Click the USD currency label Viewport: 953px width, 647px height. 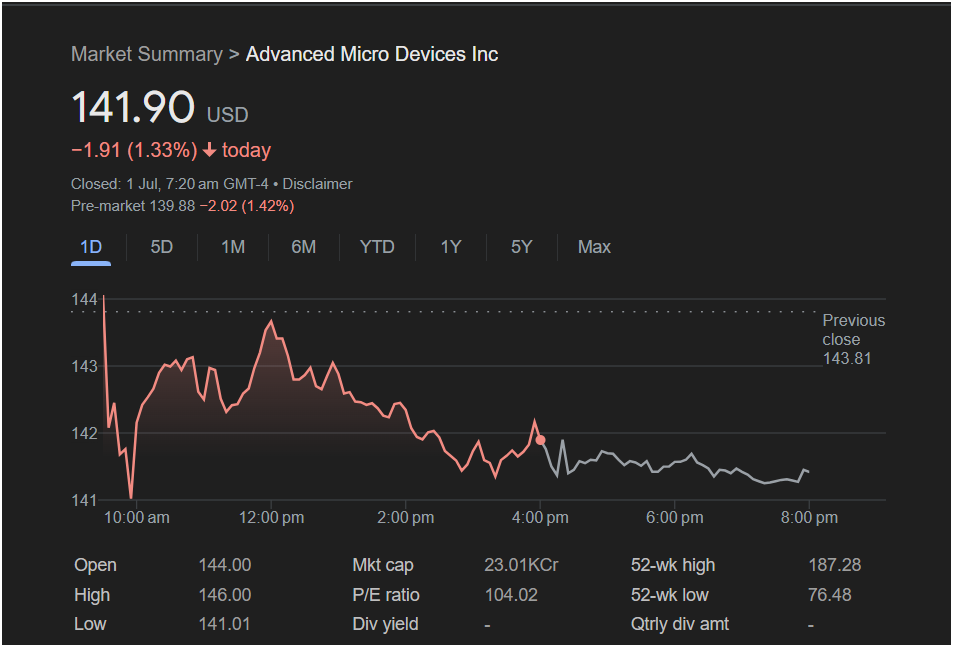(x=227, y=115)
